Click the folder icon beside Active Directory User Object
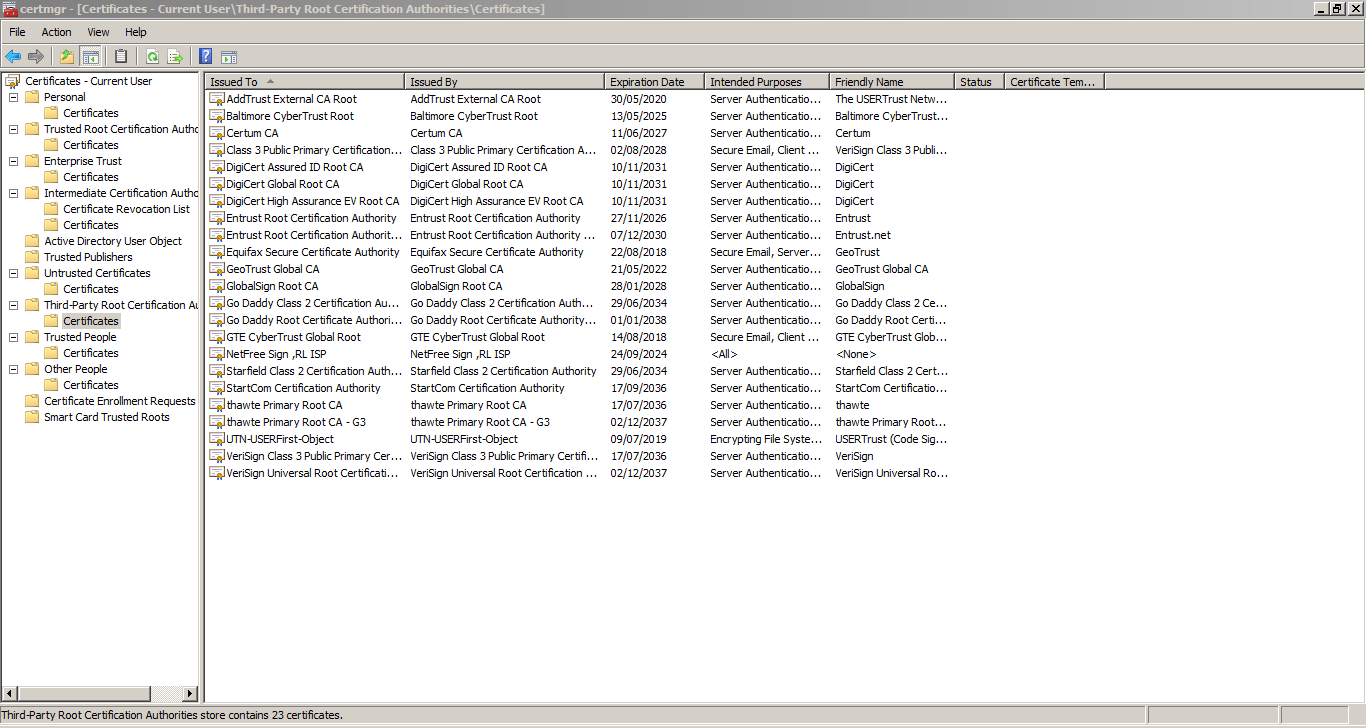The image size is (1366, 728). click(x=32, y=241)
